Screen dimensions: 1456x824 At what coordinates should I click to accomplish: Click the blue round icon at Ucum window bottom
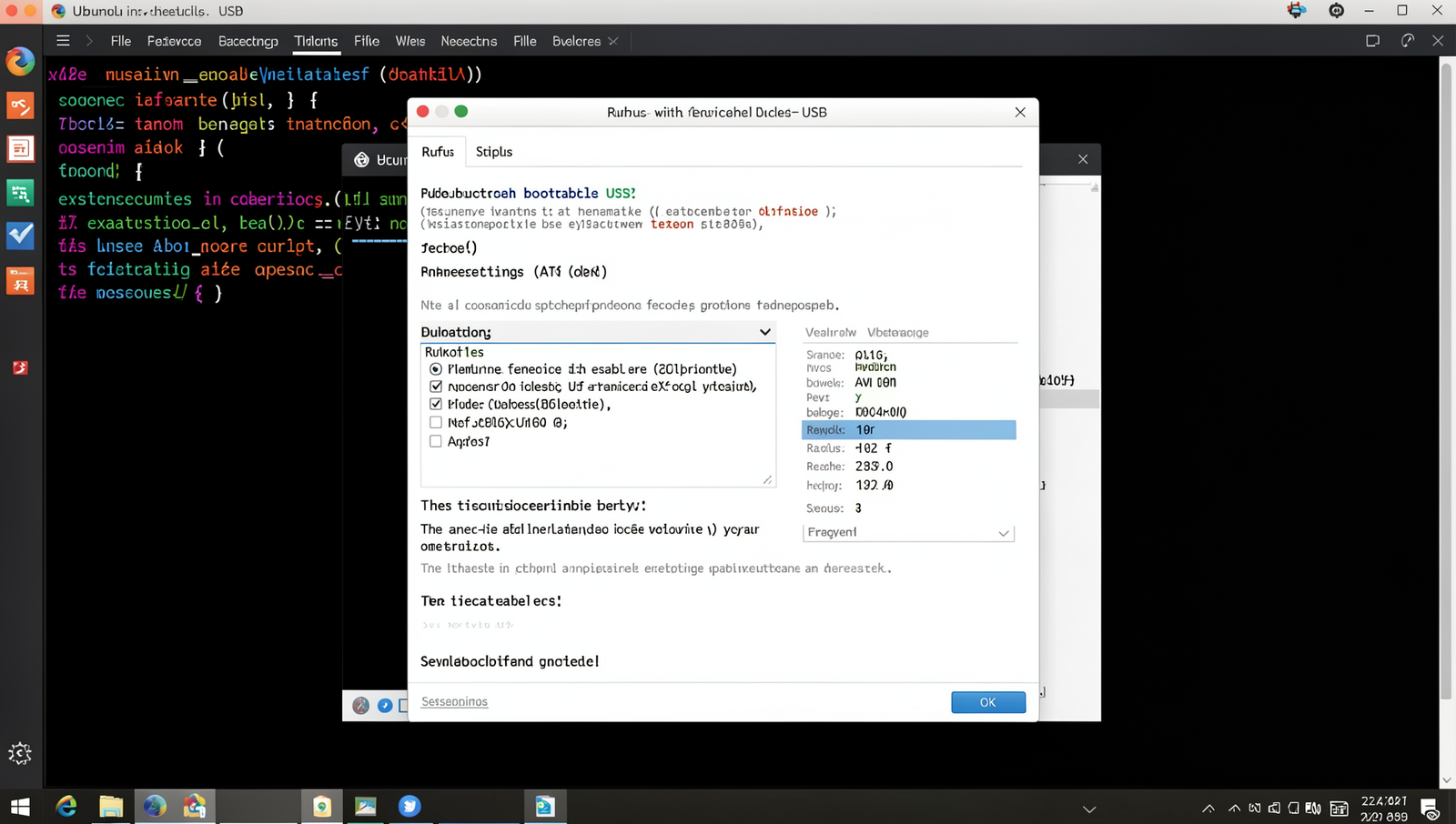(385, 706)
